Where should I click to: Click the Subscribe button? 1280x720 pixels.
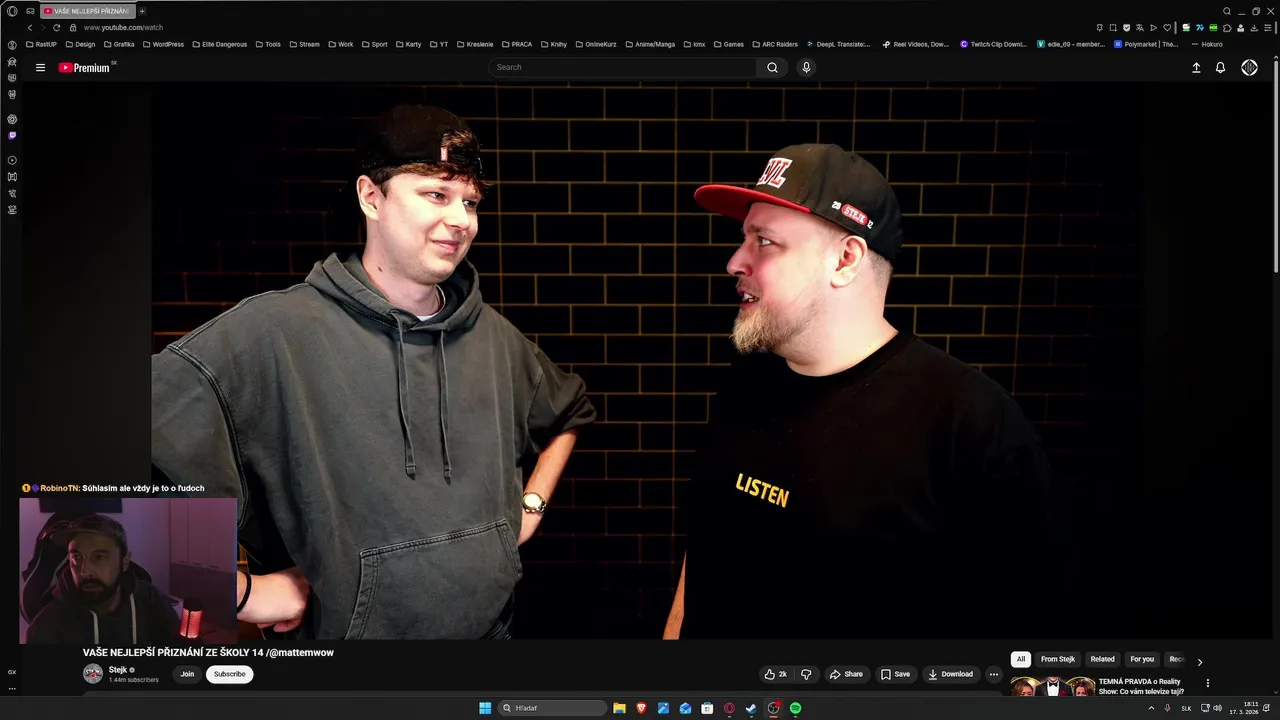coord(229,674)
